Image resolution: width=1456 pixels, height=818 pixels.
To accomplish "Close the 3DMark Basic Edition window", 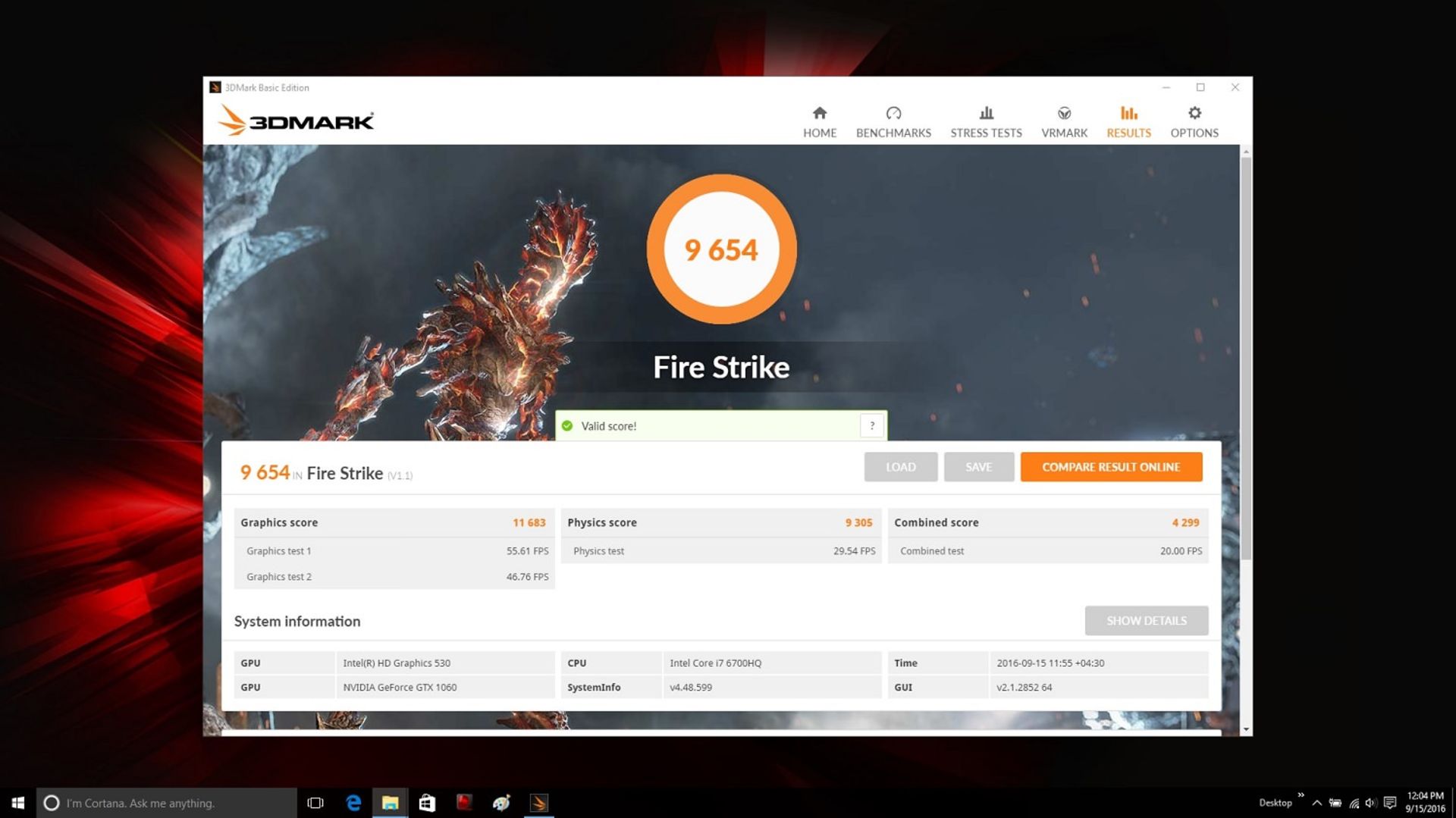I will pos(1235,87).
